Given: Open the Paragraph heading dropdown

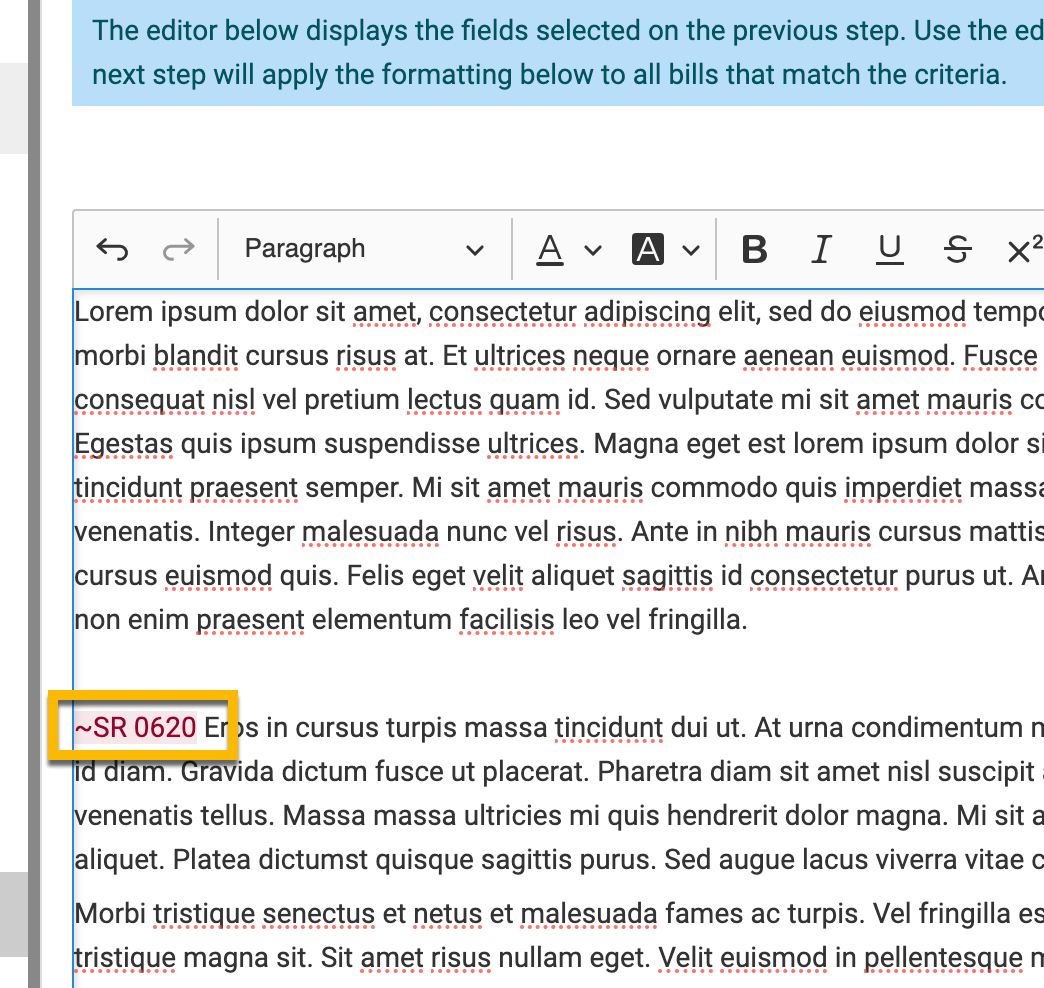Looking at the screenshot, I should point(364,250).
